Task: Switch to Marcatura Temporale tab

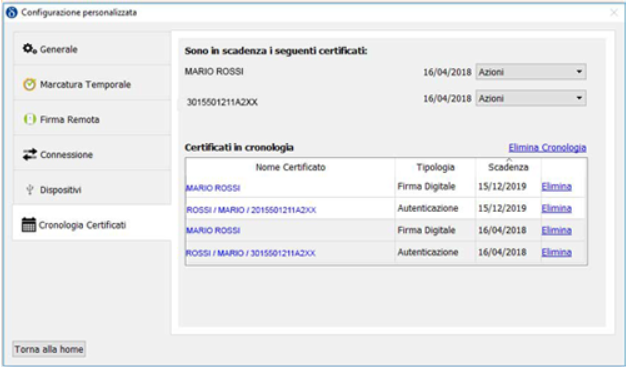Action: point(92,84)
